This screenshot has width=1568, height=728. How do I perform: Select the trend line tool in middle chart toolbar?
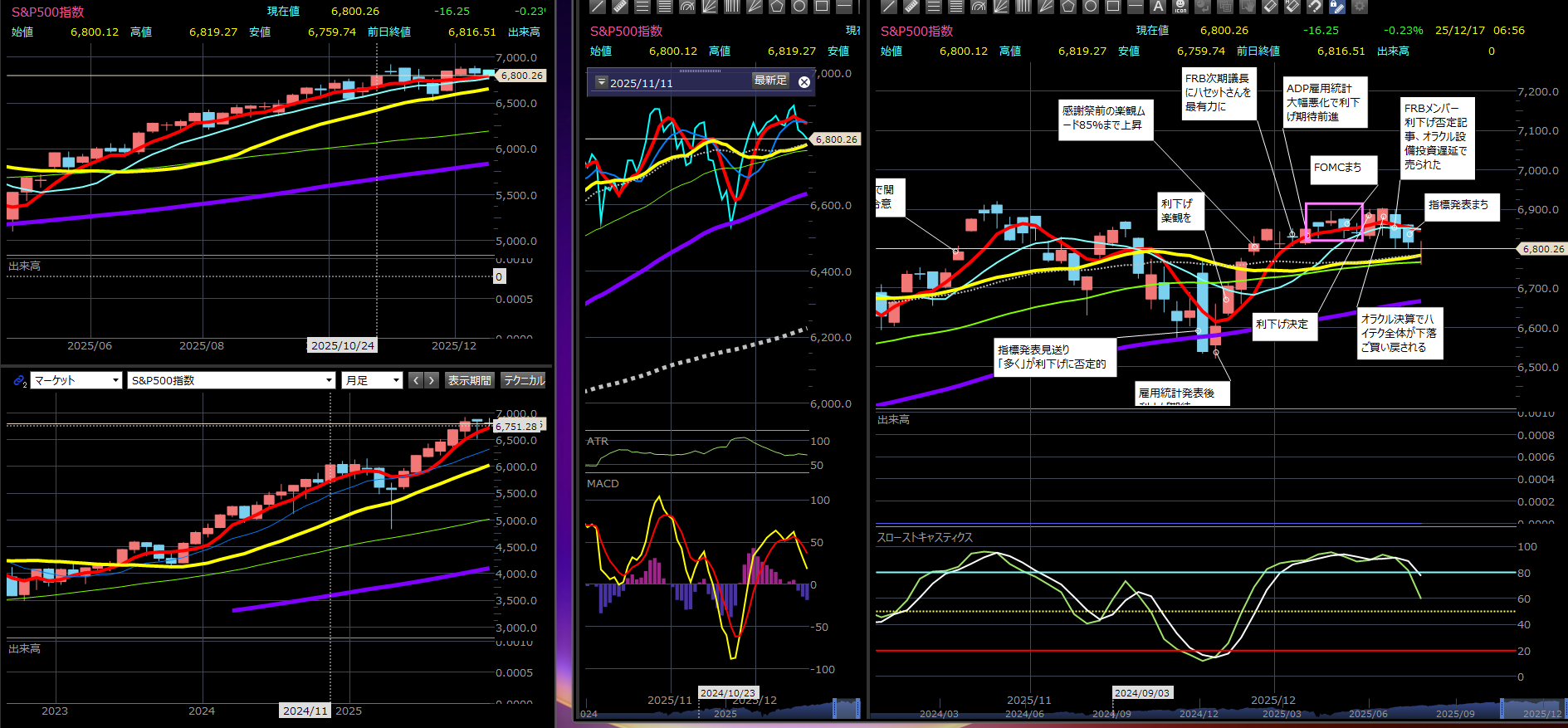[x=598, y=7]
